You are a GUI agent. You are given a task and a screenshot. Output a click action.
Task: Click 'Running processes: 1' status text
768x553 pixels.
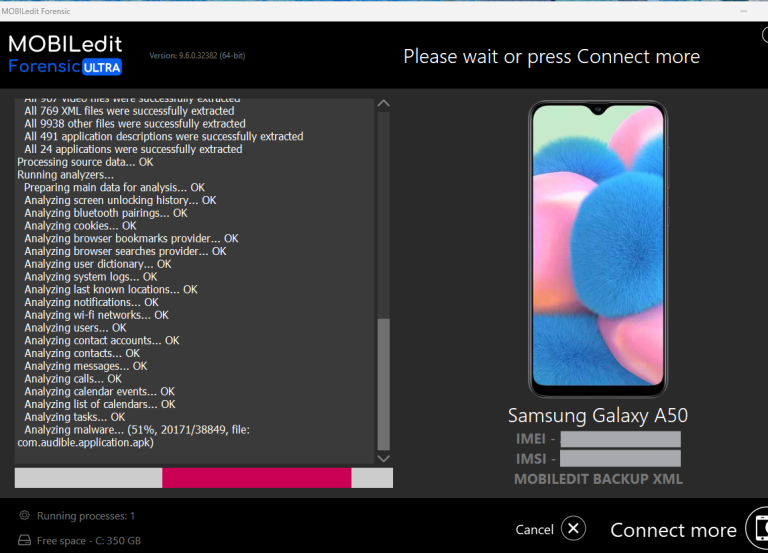click(86, 516)
